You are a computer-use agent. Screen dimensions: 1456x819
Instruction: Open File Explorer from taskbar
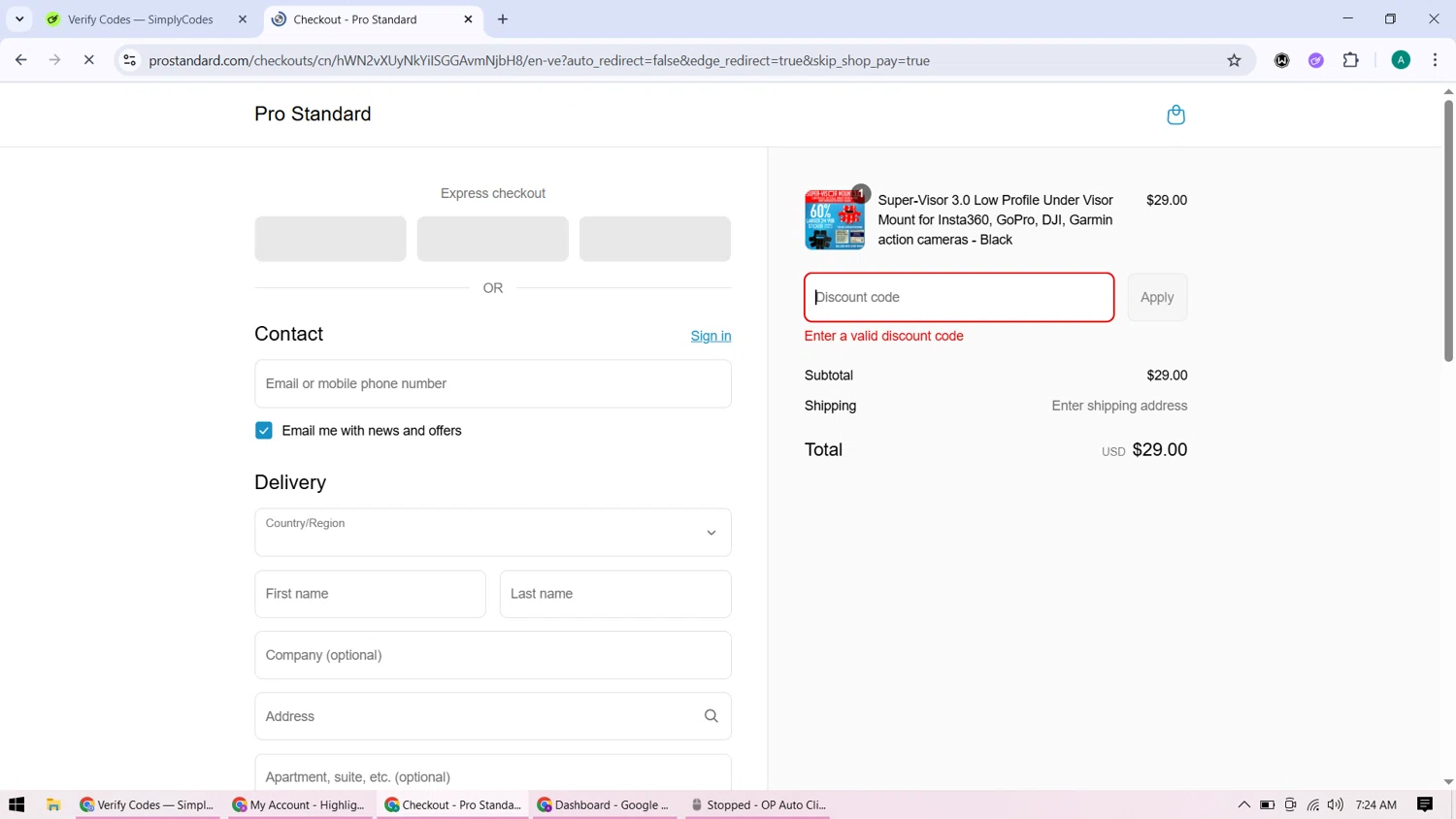[53, 804]
